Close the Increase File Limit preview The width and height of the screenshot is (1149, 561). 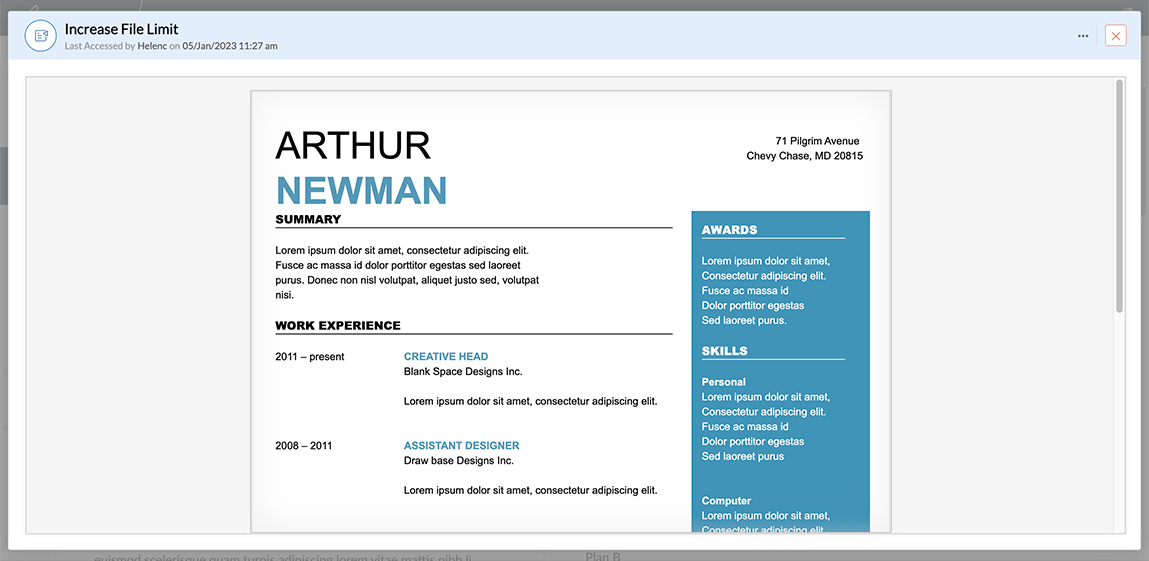pyautogui.click(x=1115, y=36)
